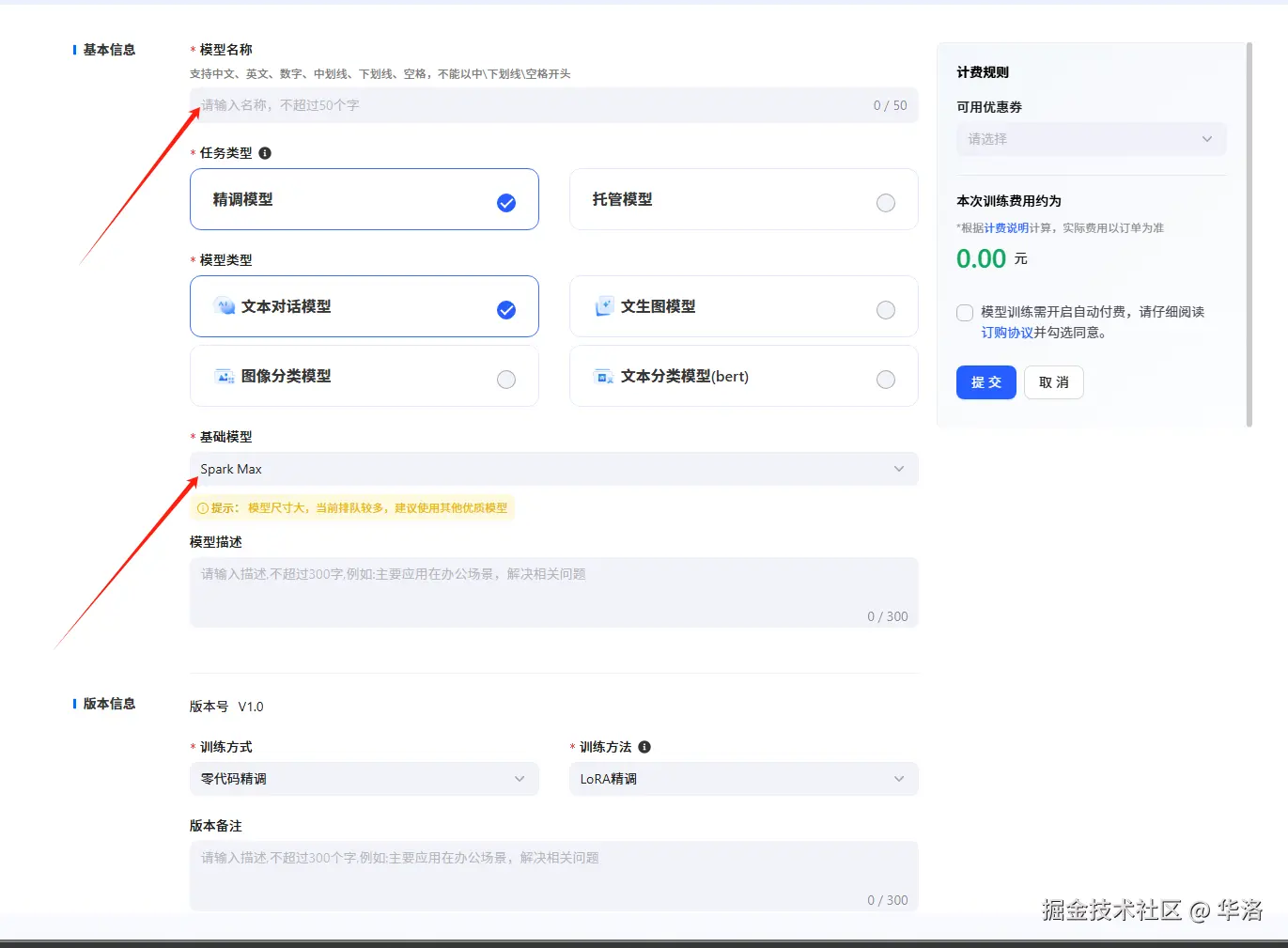The width and height of the screenshot is (1288, 948).
Task: Click the 版本号 V1.0 text
Action: coord(226,707)
